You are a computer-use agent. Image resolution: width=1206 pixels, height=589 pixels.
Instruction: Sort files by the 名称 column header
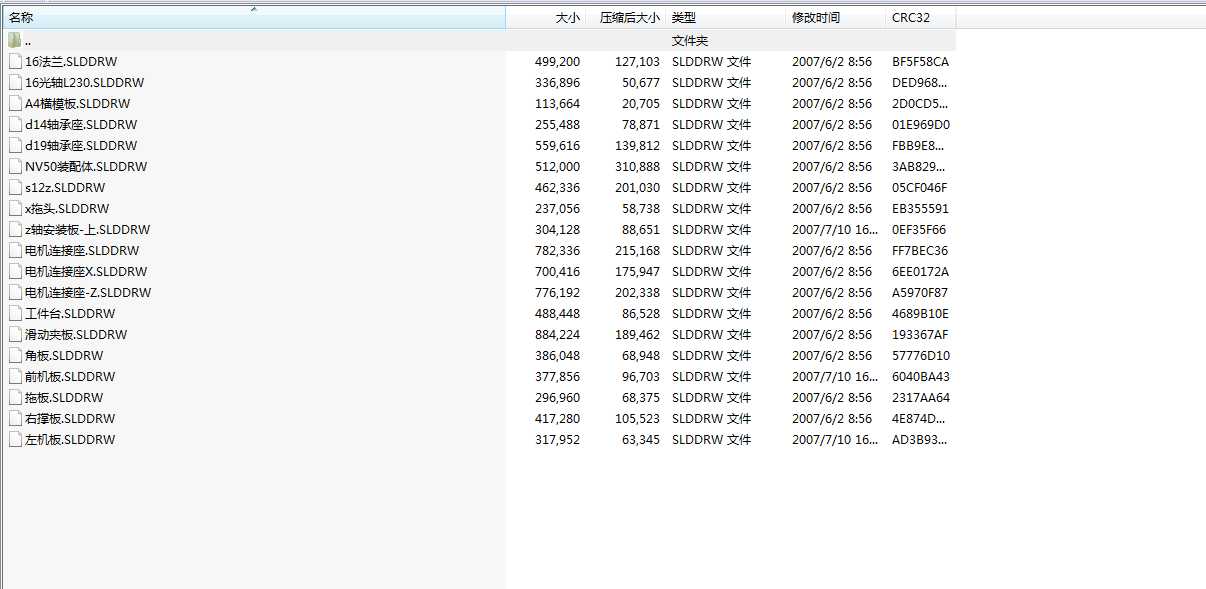tap(253, 18)
